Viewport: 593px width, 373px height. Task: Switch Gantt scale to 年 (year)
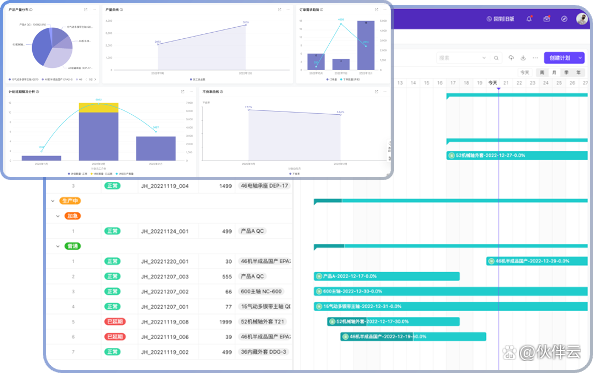(578, 72)
